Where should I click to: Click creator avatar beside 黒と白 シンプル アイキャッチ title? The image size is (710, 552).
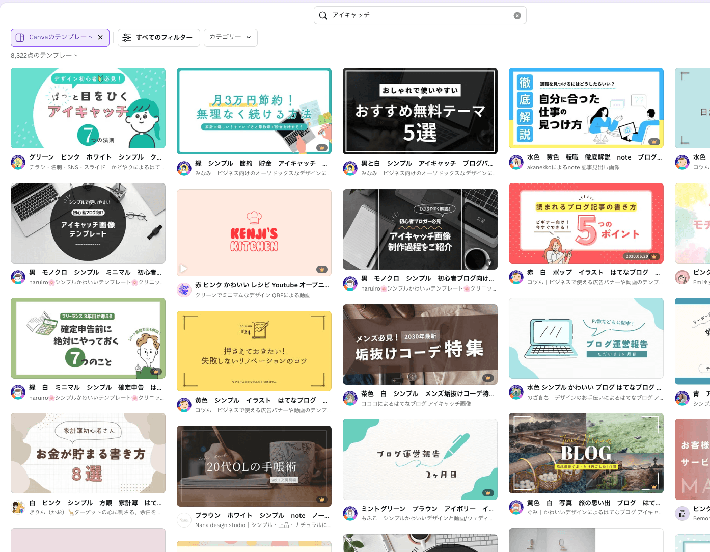[x=350, y=168]
